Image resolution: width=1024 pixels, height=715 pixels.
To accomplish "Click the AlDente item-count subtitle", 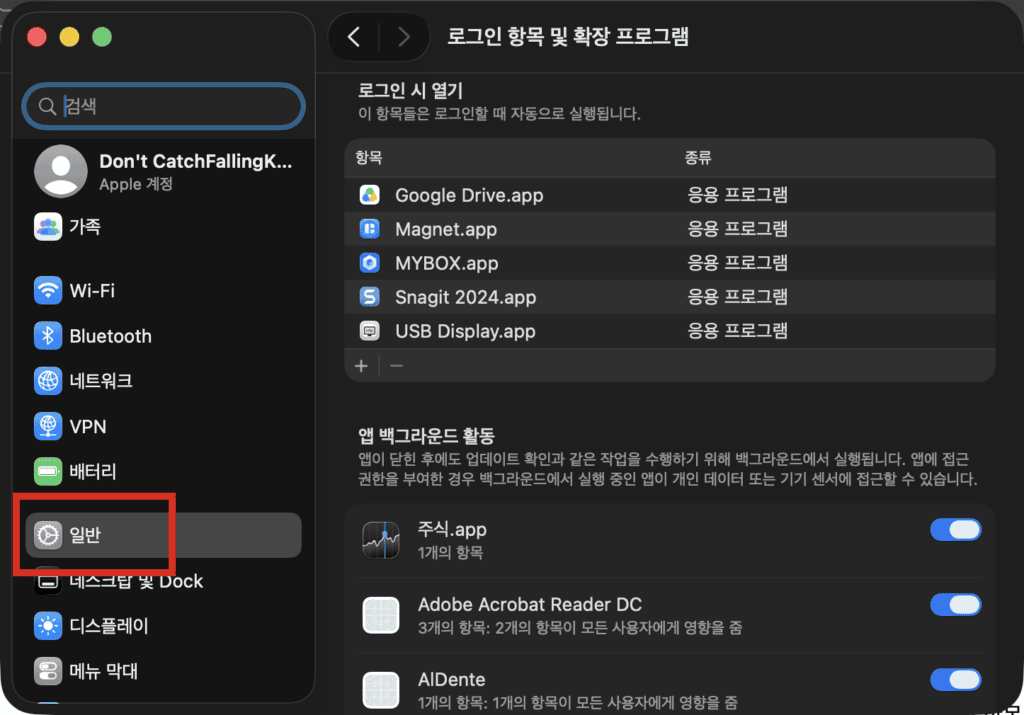I will point(577,703).
